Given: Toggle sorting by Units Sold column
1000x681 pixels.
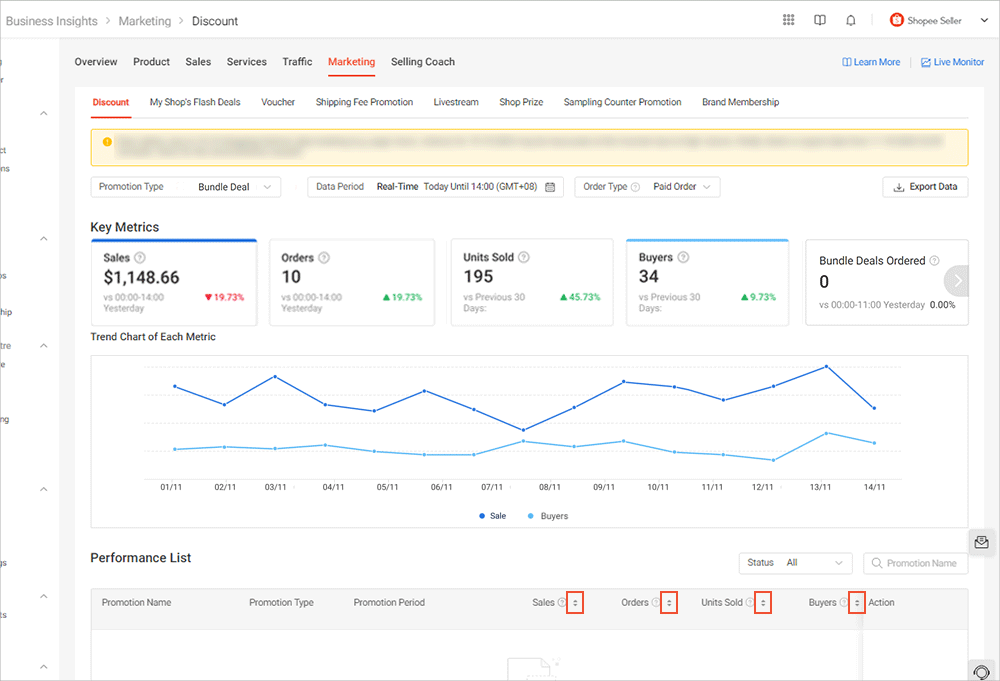Looking at the screenshot, I should tap(763, 603).
